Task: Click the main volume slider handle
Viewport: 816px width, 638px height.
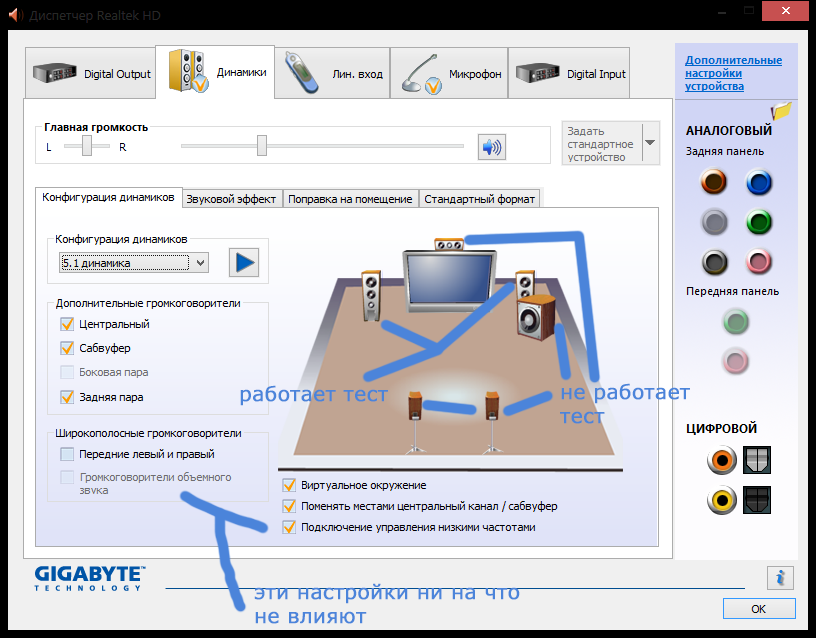Action: click(x=261, y=146)
